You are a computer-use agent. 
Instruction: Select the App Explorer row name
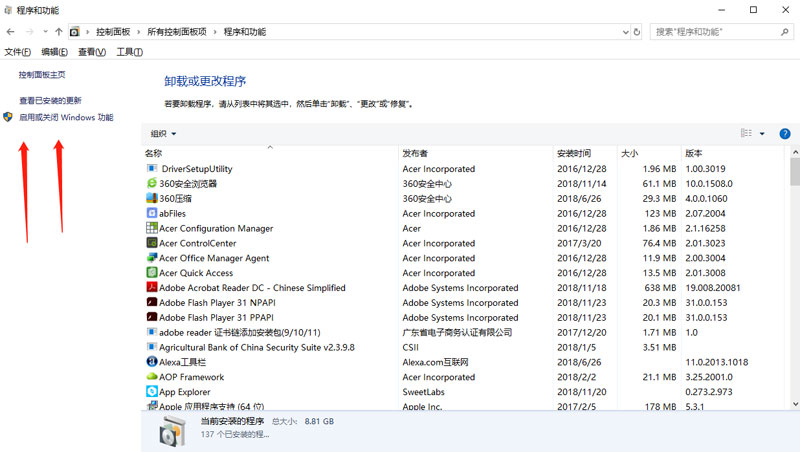[185, 392]
